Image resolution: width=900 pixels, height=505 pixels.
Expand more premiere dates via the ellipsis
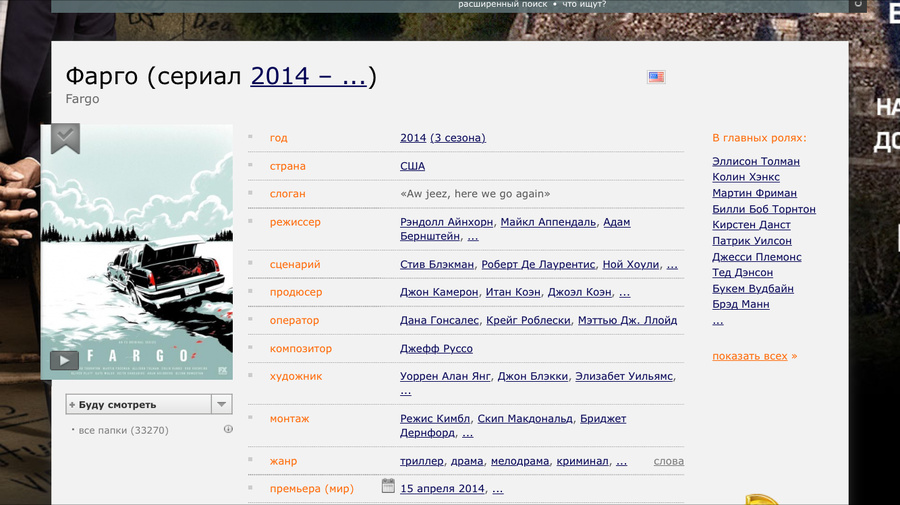pos(498,489)
